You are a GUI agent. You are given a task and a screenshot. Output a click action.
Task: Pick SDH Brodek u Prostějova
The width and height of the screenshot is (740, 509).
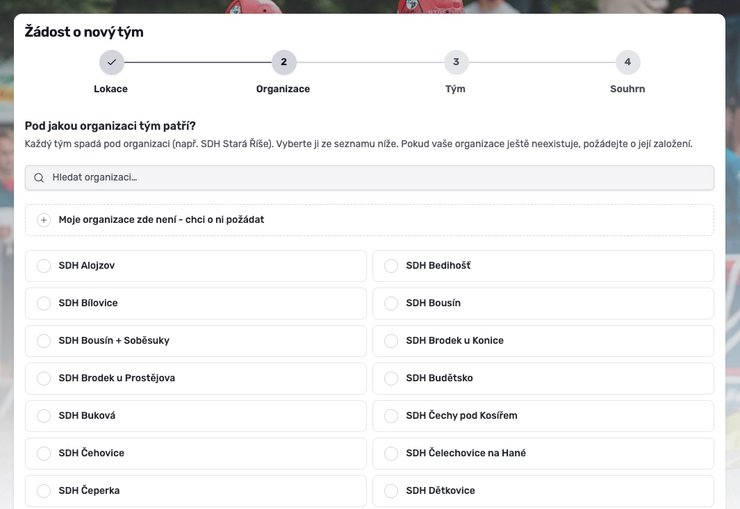196,378
